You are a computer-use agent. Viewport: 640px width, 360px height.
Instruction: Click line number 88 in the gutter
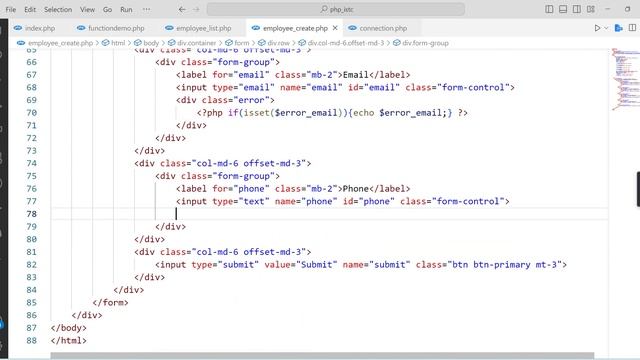31,340
